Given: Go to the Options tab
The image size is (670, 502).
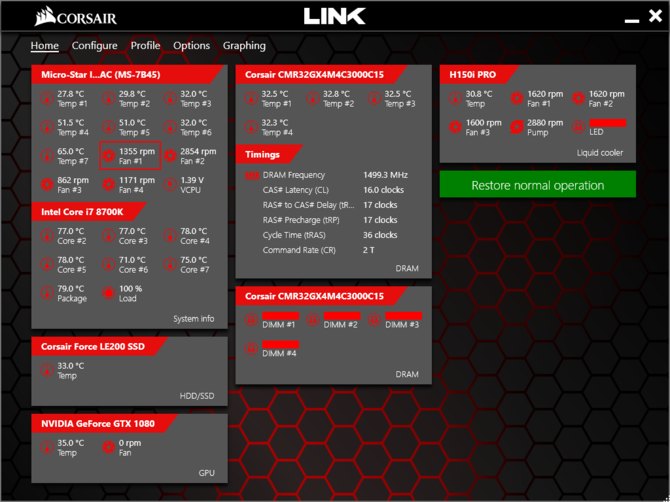Looking at the screenshot, I should click(191, 46).
